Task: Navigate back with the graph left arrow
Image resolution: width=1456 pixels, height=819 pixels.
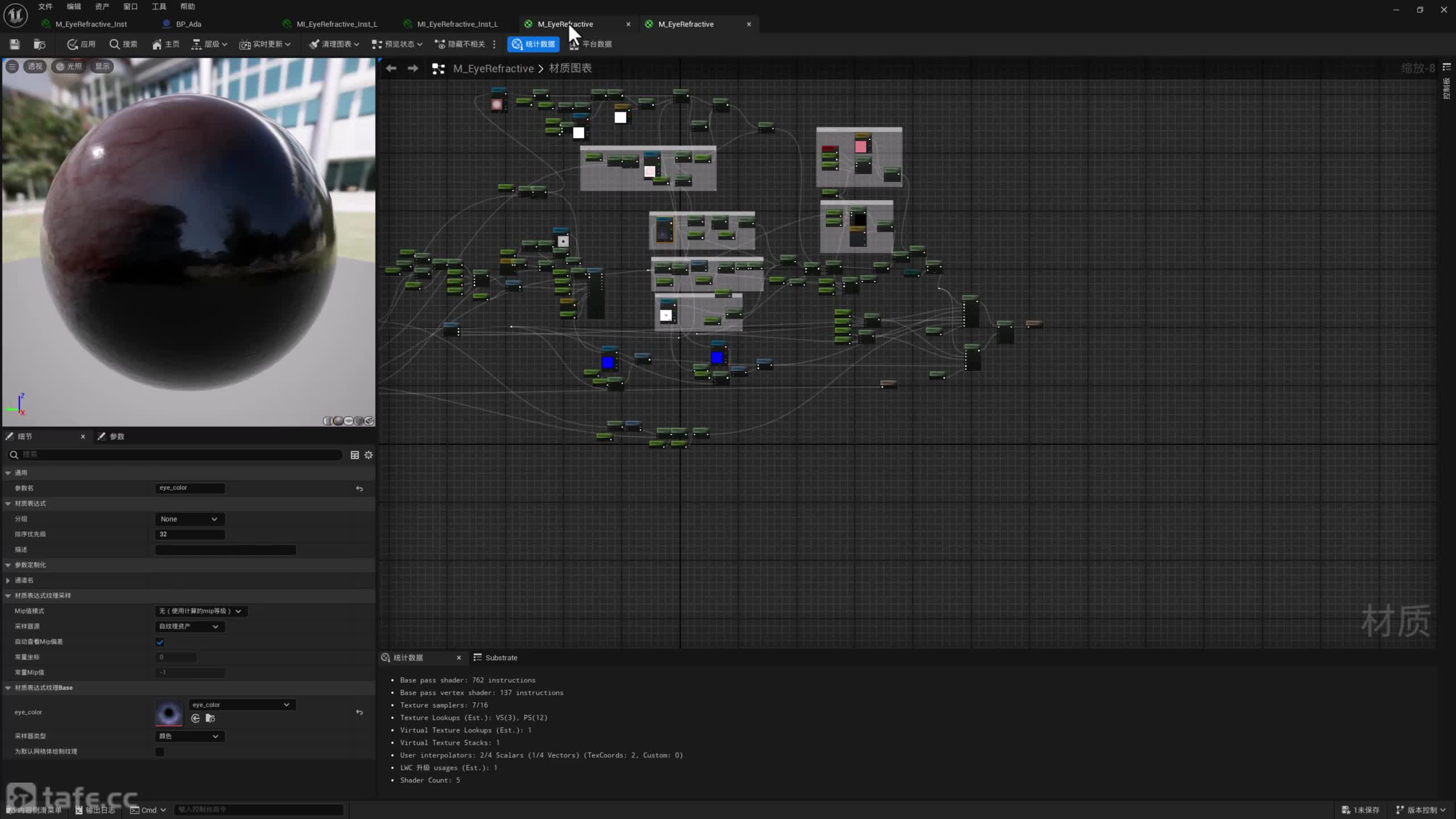Action: pos(391,68)
